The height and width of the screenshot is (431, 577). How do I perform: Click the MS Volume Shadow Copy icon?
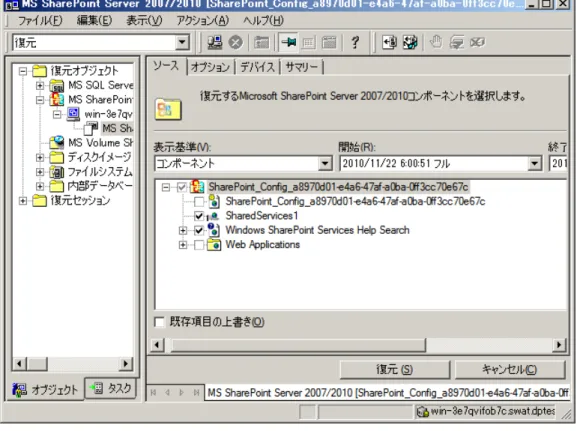point(57,143)
